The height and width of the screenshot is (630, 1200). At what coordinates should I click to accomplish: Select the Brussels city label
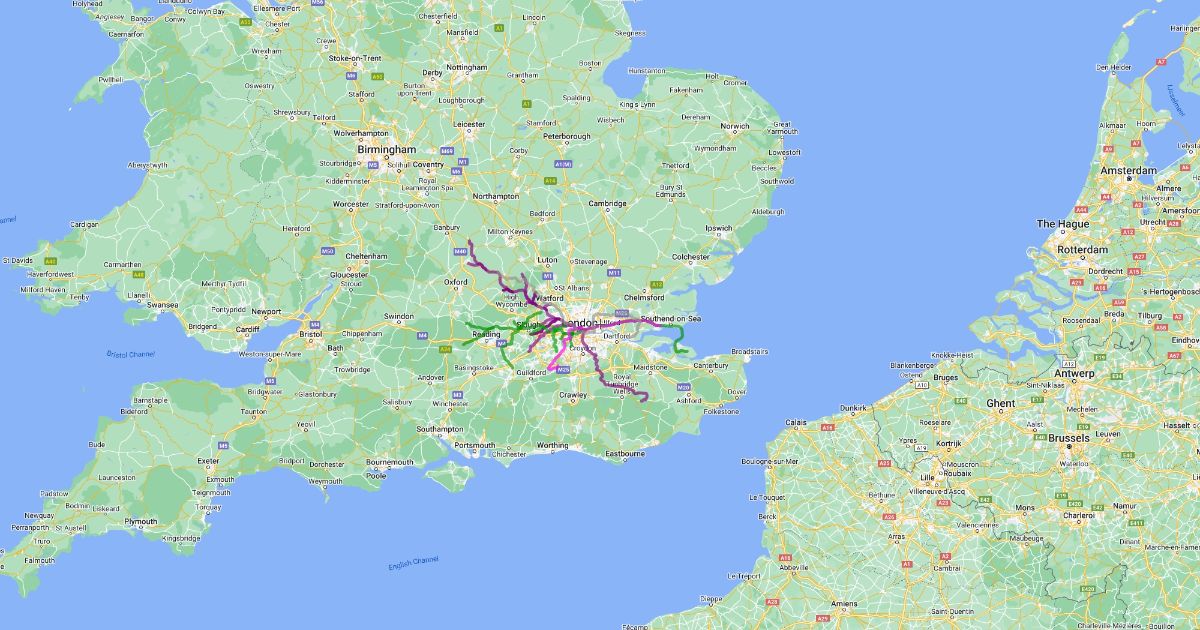pos(1069,438)
